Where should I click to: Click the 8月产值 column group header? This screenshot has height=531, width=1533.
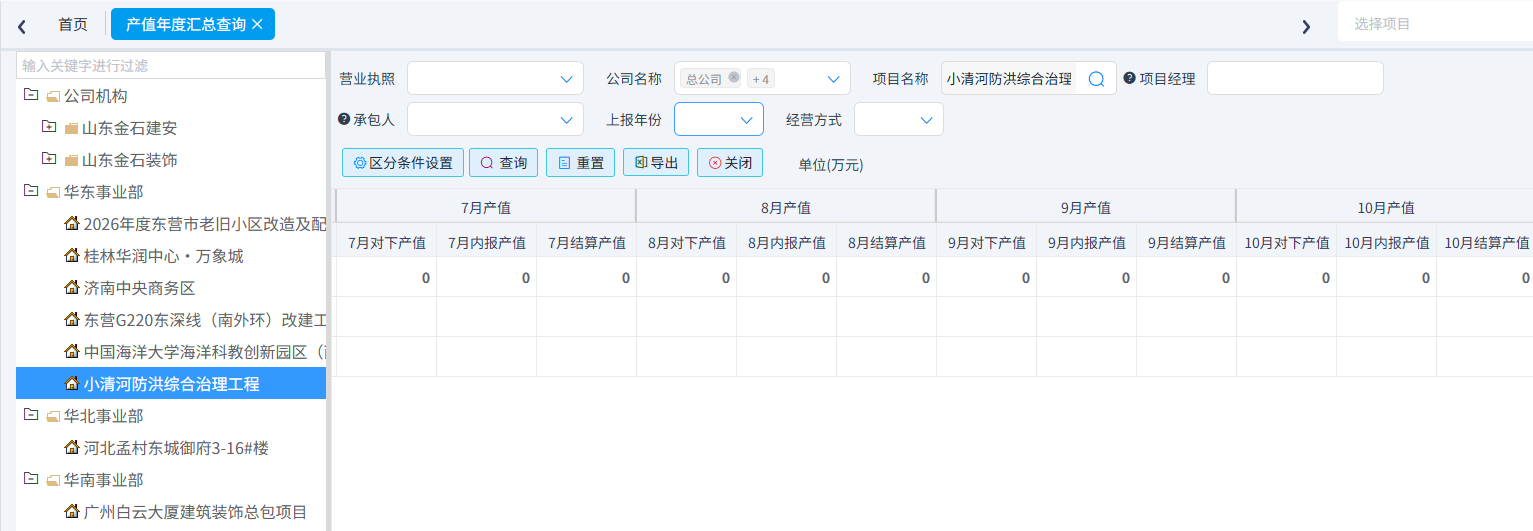point(786,207)
